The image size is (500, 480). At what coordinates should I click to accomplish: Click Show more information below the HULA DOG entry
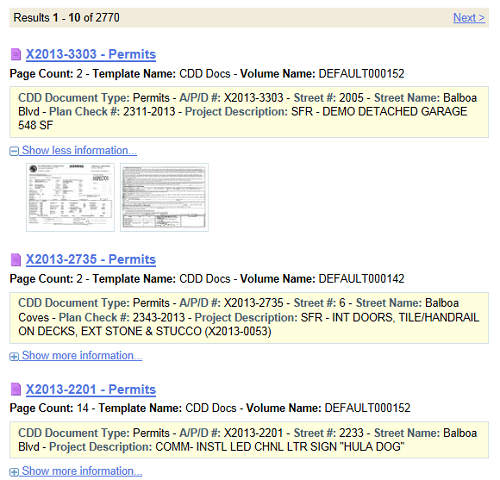(x=82, y=471)
